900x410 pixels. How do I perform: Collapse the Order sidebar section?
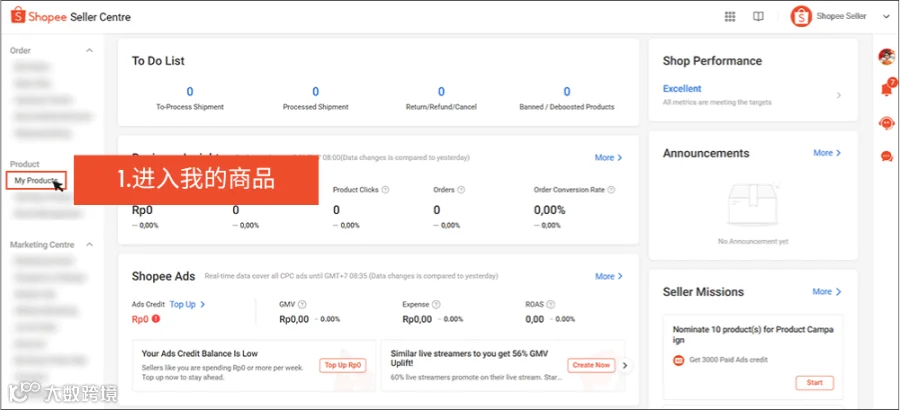pos(89,51)
